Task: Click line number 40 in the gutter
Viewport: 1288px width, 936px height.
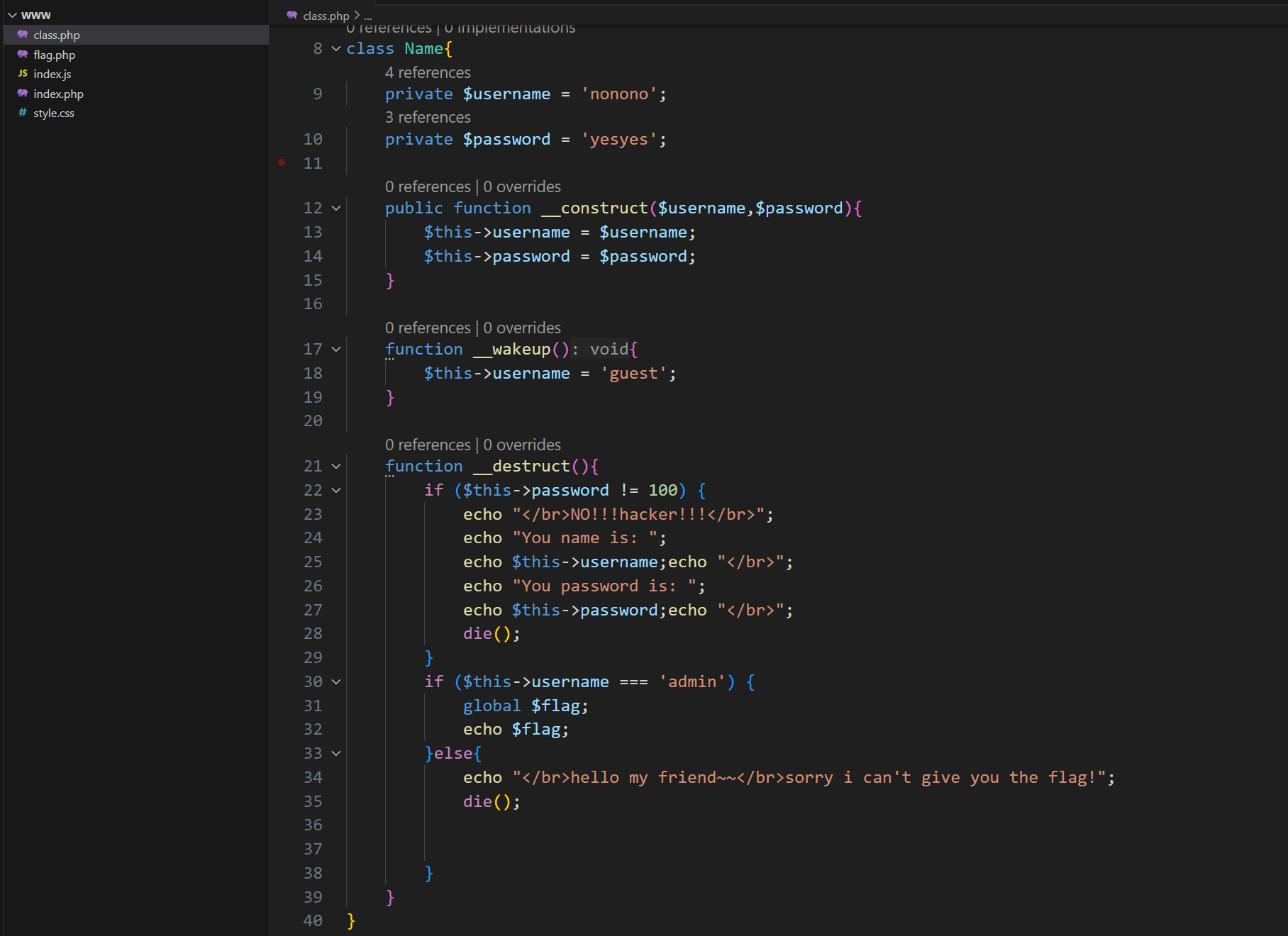Action: click(x=313, y=920)
